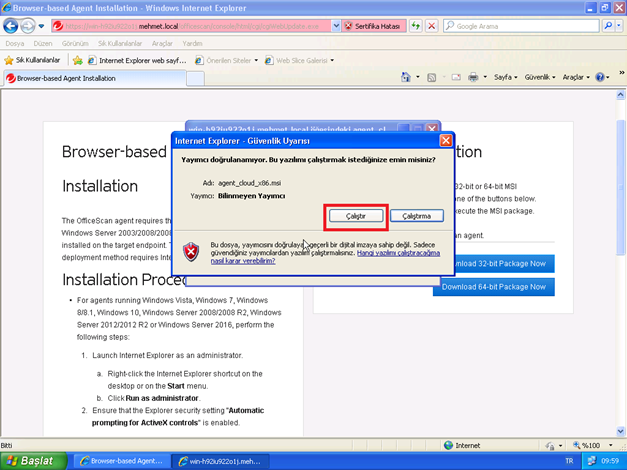Click the Home page icon
Screen dimensions: 627x470
[405, 77]
